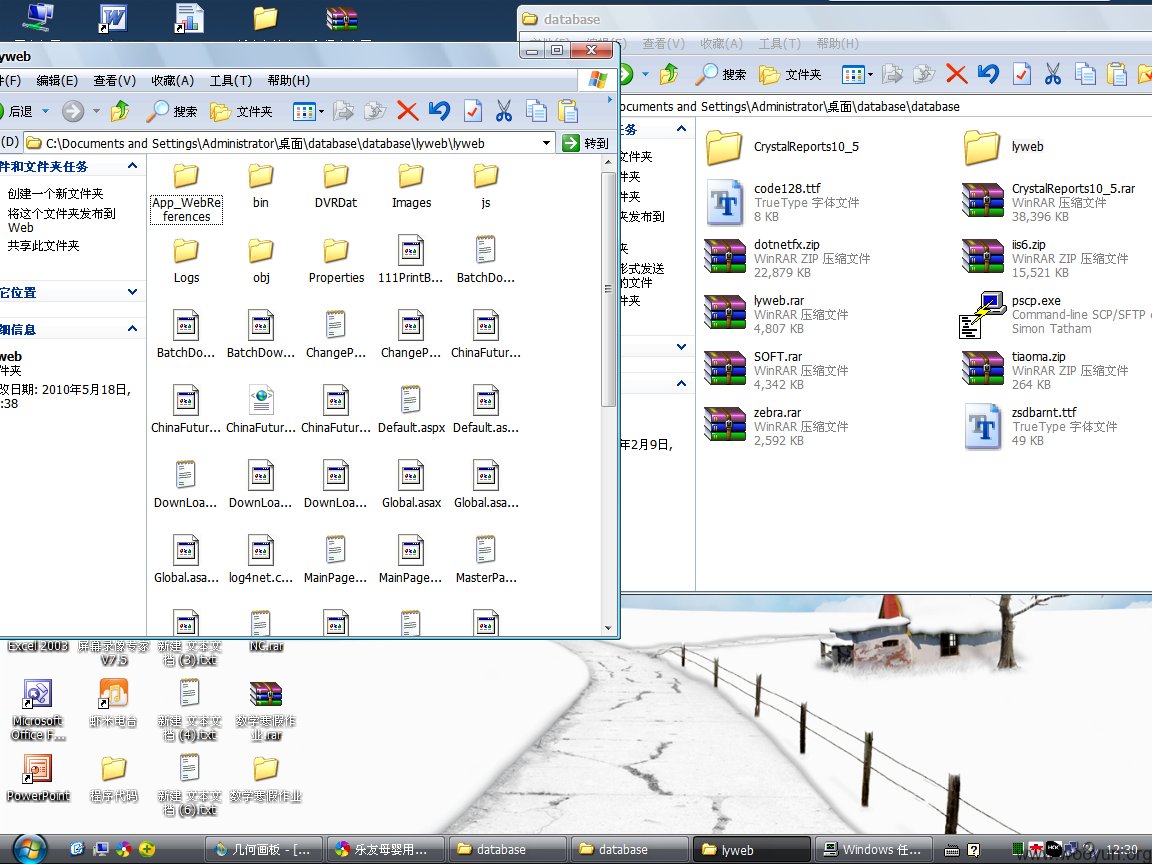This screenshot has height=864, width=1152.
Task: Click 将这个文件夹发布到 Web link
Action: pyautogui.click(x=62, y=220)
